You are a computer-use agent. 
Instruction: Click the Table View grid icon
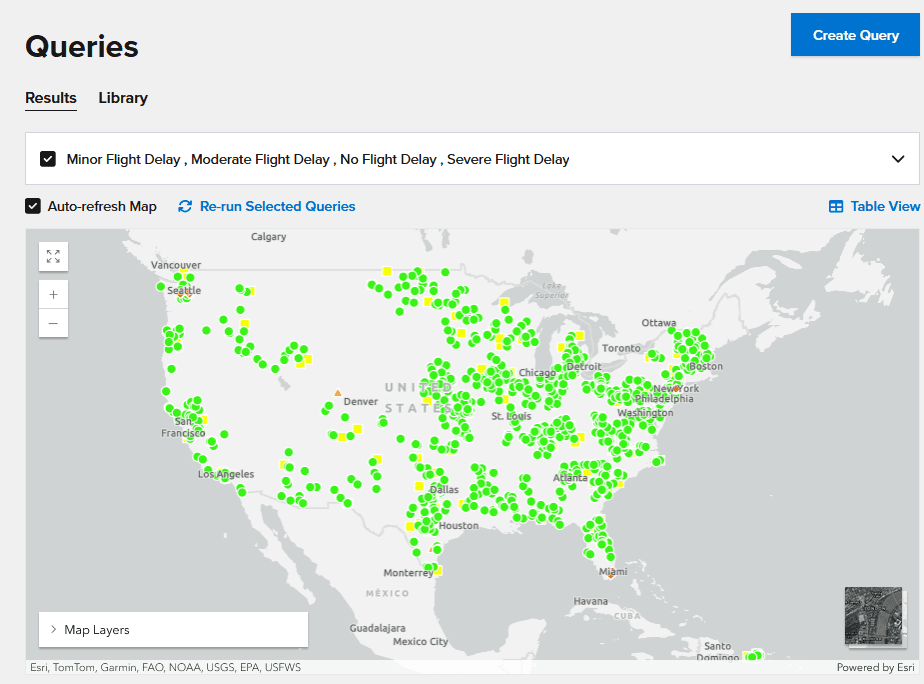click(x=836, y=206)
